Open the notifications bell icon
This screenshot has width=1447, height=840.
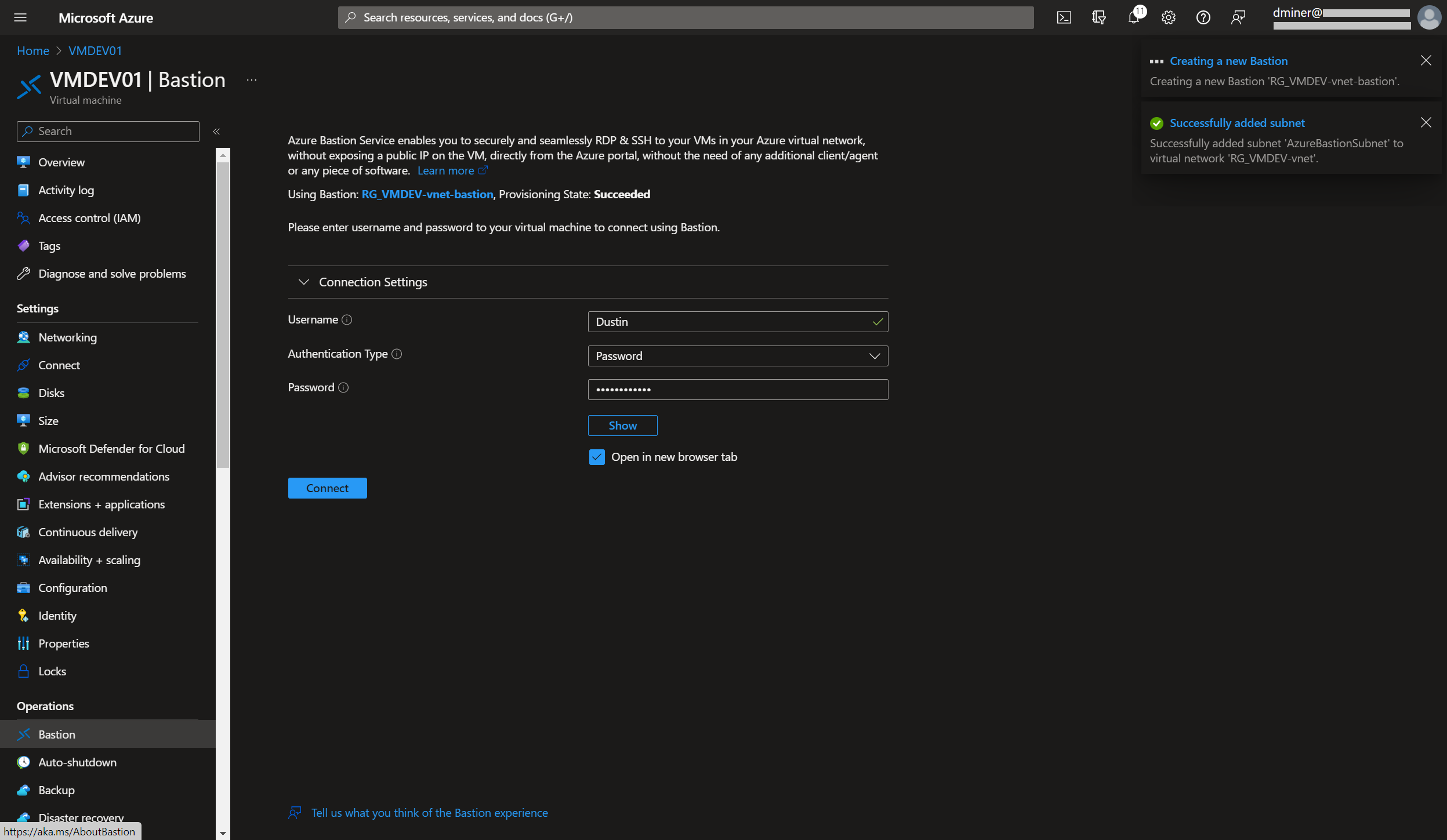point(1134,17)
